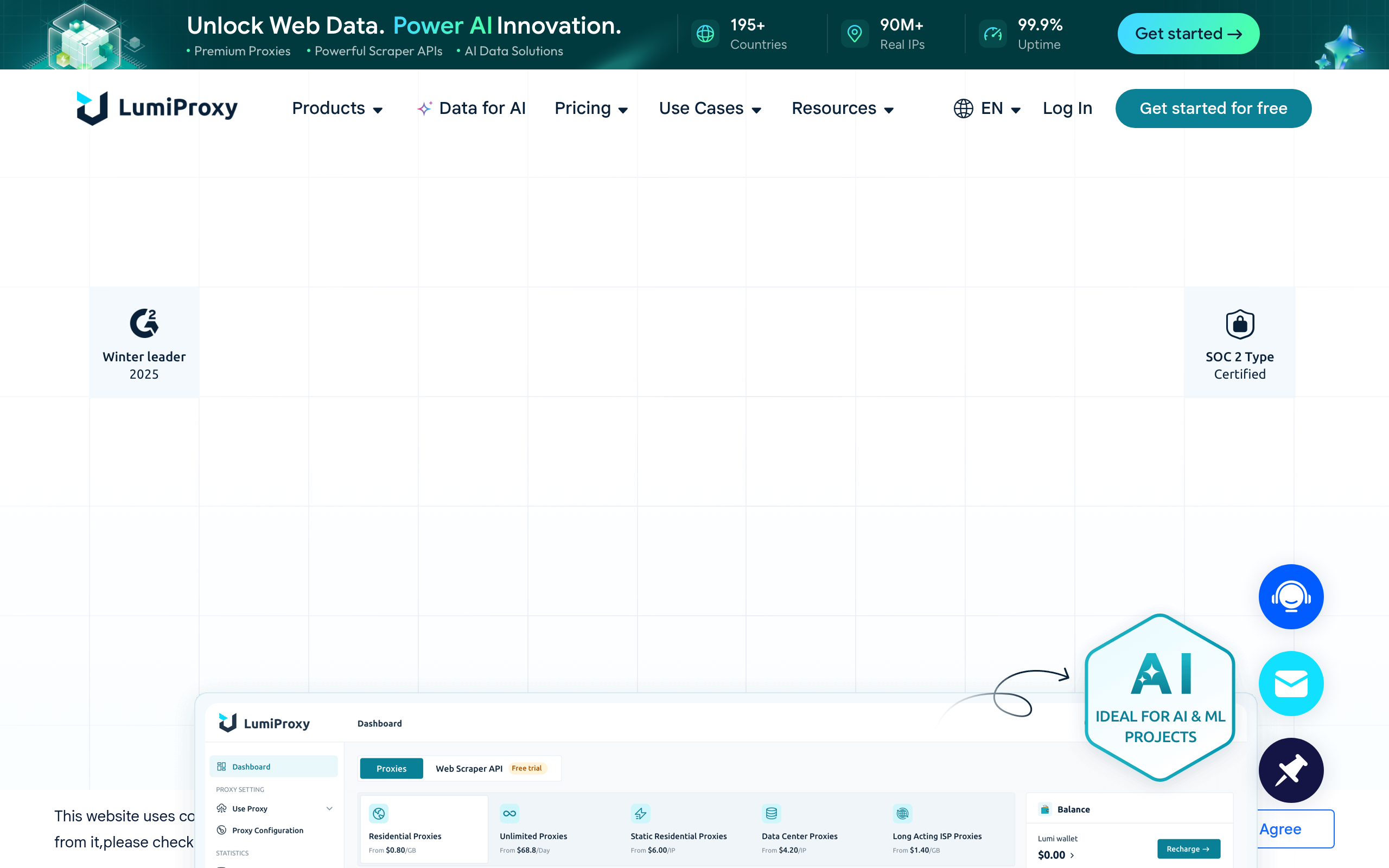Click the From $68.8/Day price text
The width and height of the screenshot is (1389, 868).
525,850
